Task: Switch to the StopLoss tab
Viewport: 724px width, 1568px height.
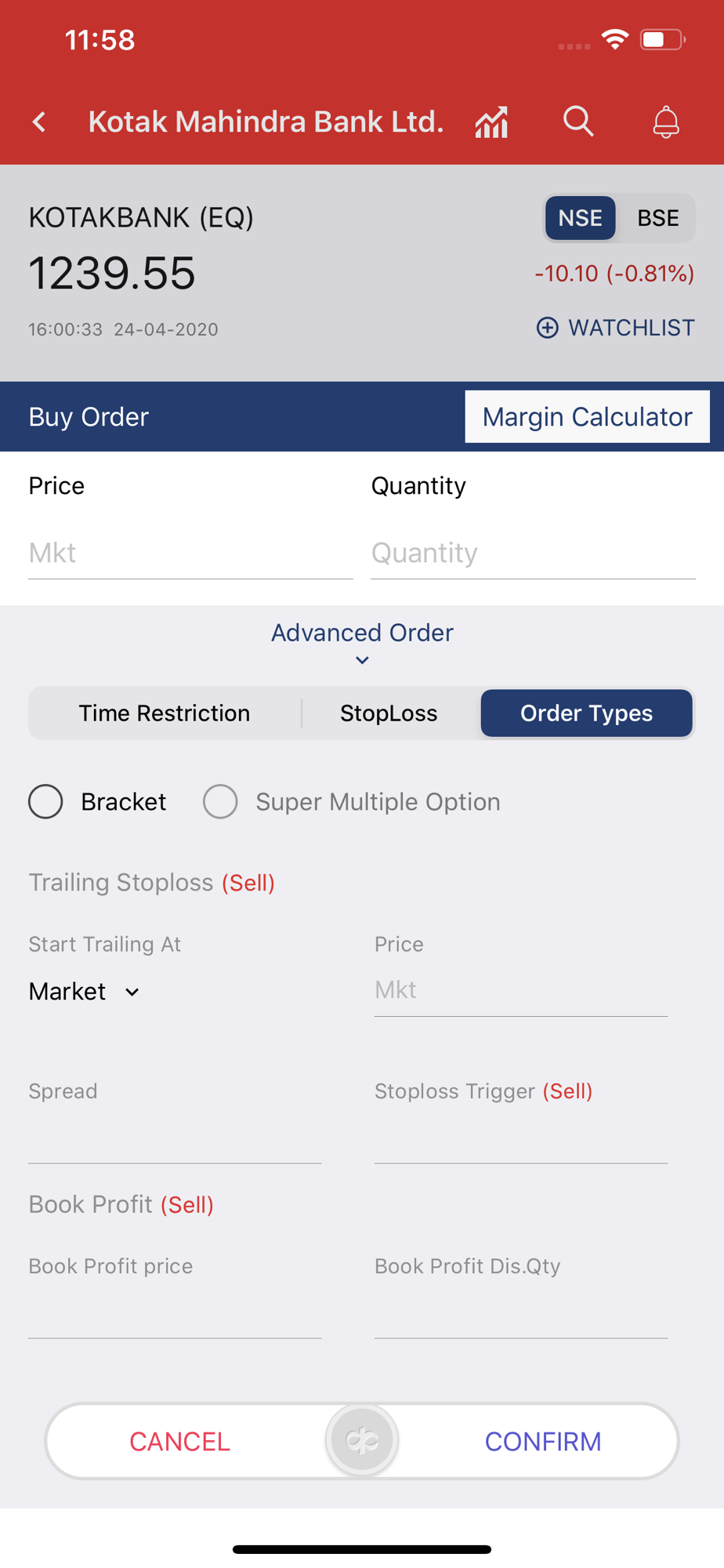Action: 389,713
